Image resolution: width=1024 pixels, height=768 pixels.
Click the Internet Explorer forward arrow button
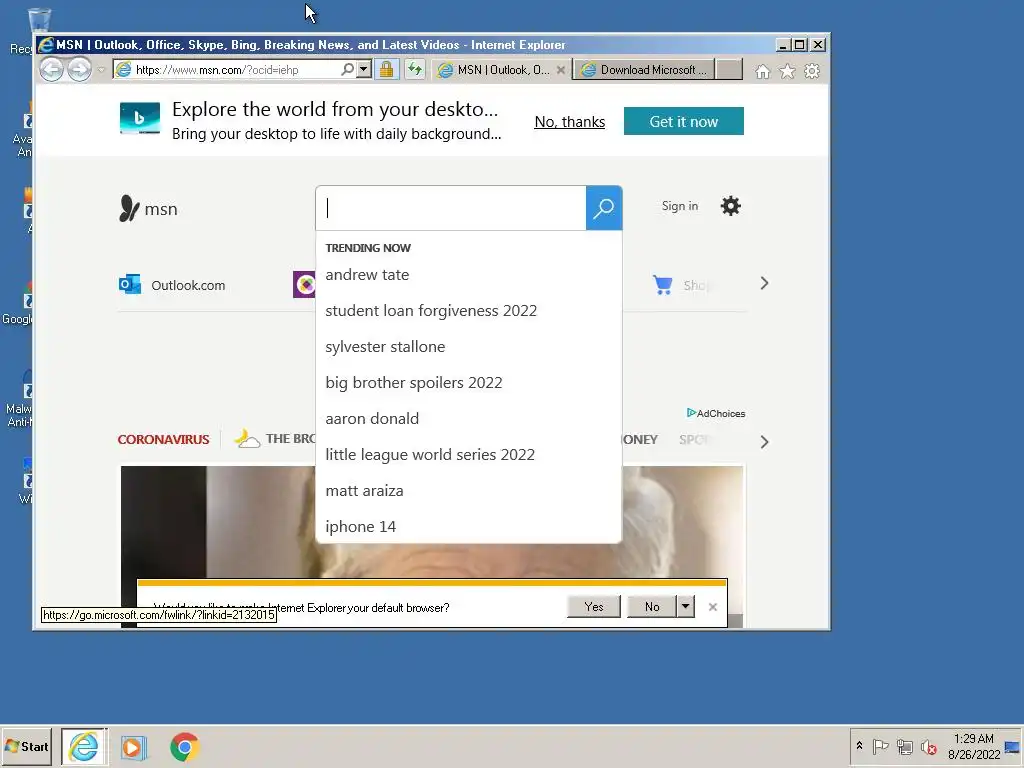pos(80,69)
